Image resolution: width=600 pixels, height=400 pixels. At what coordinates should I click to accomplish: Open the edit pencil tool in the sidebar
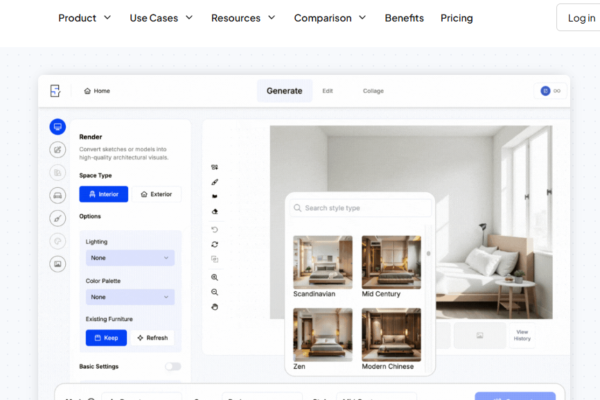[57, 150]
